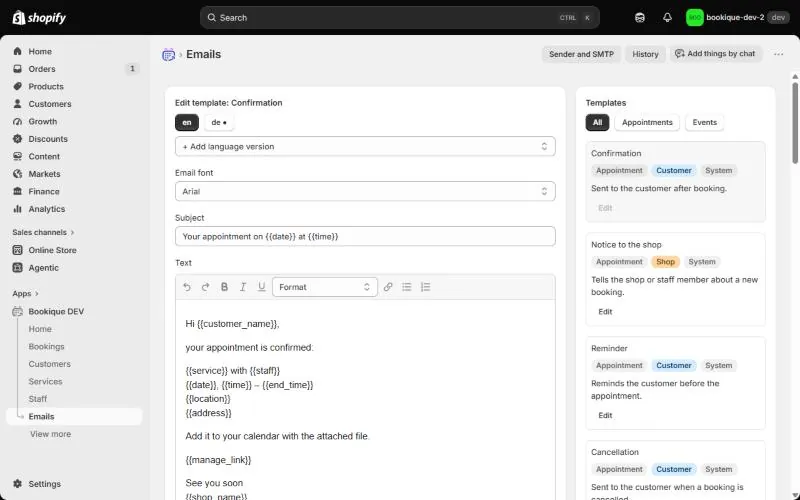This screenshot has width=800, height=500.
Task: Click the Settings gear icon
Action: pyautogui.click(x=18, y=484)
